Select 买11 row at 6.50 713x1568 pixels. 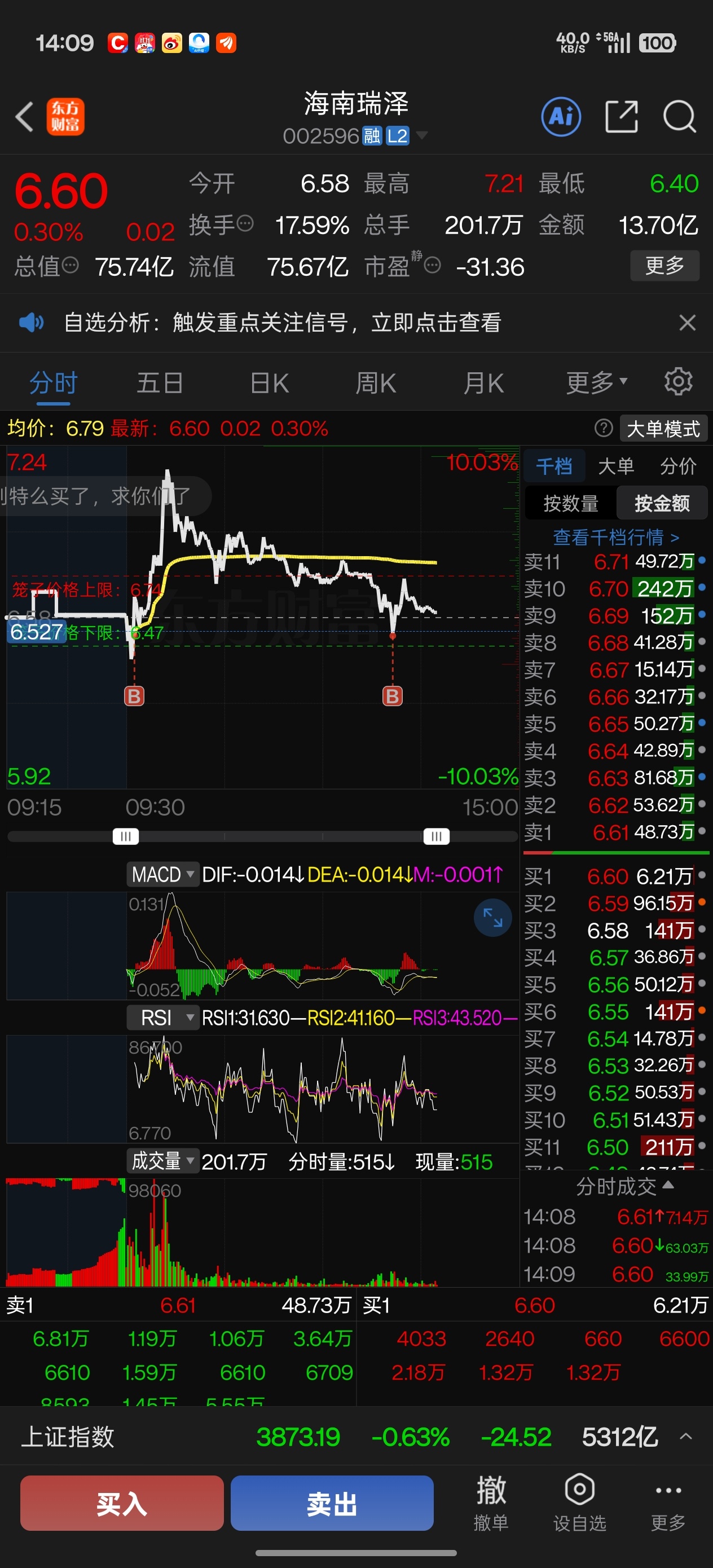(x=615, y=1147)
